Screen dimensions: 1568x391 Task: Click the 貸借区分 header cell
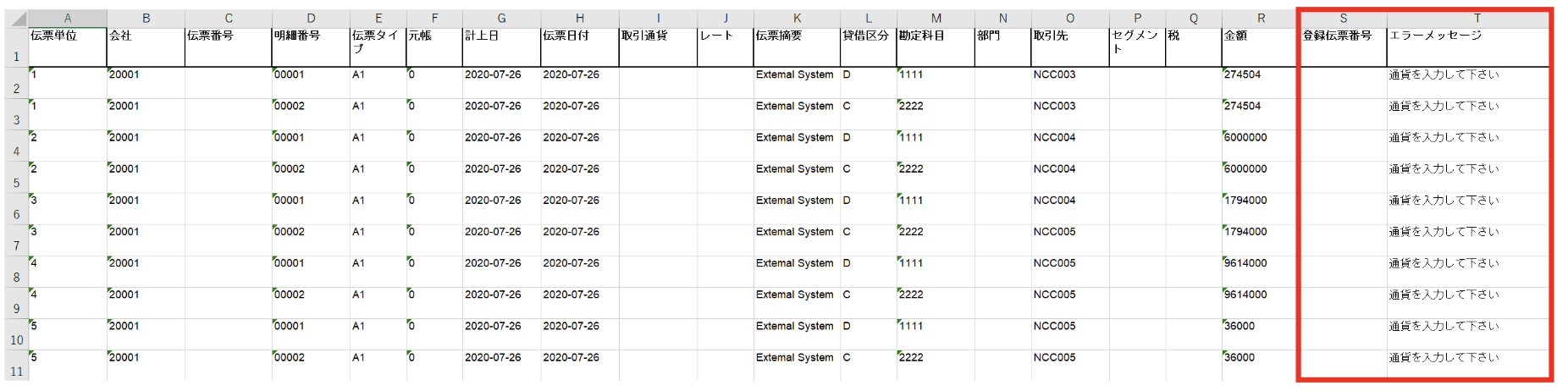[x=868, y=47]
